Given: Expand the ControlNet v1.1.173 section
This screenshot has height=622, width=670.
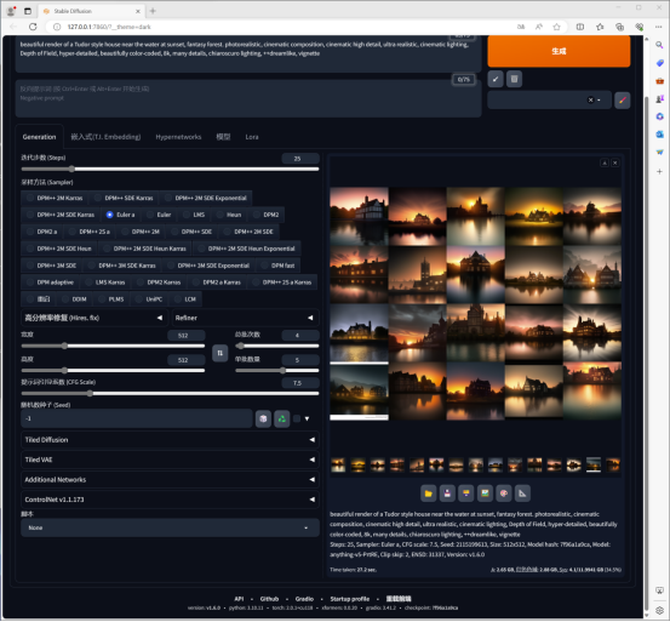Looking at the screenshot, I should tap(170, 499).
